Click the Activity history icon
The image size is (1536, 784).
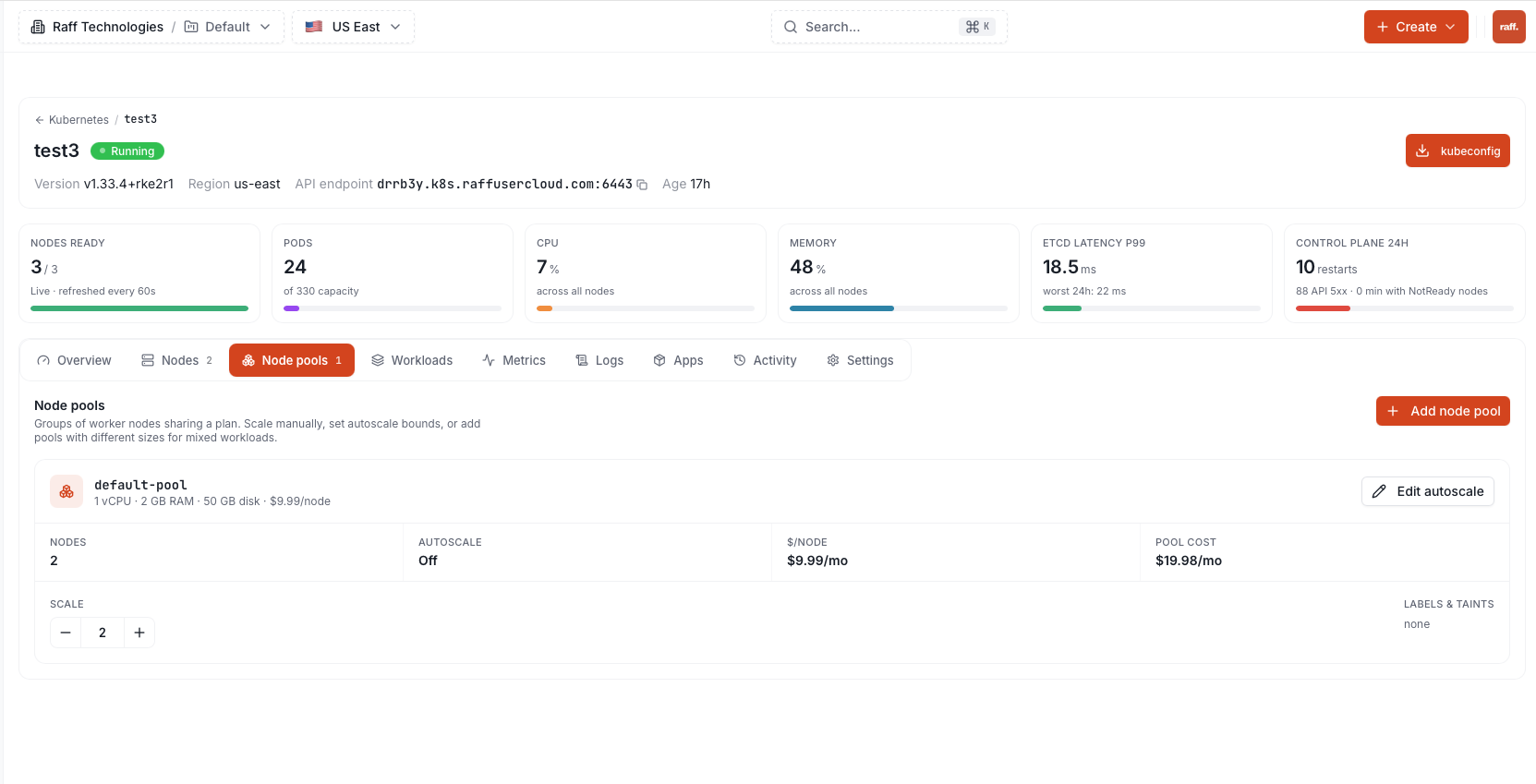click(740, 360)
